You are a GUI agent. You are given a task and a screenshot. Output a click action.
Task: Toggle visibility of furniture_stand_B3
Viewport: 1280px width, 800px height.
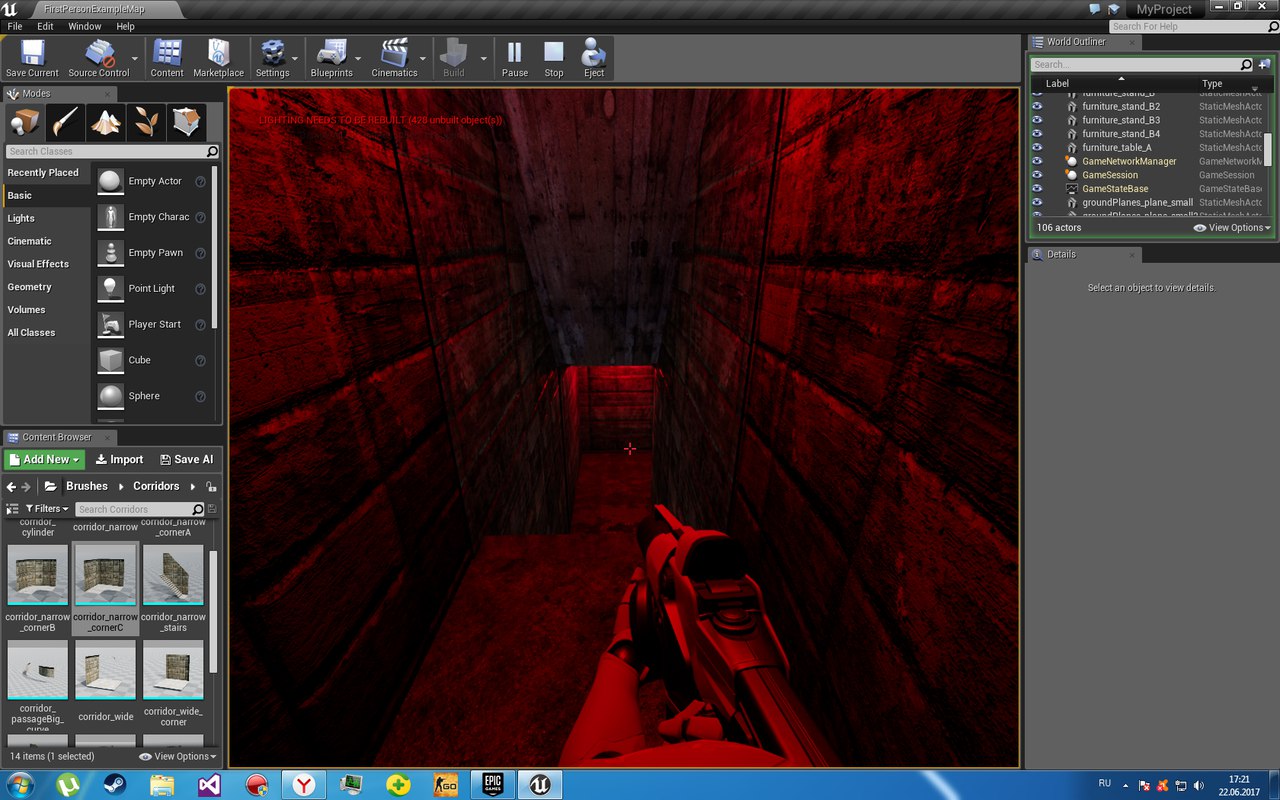1037,120
